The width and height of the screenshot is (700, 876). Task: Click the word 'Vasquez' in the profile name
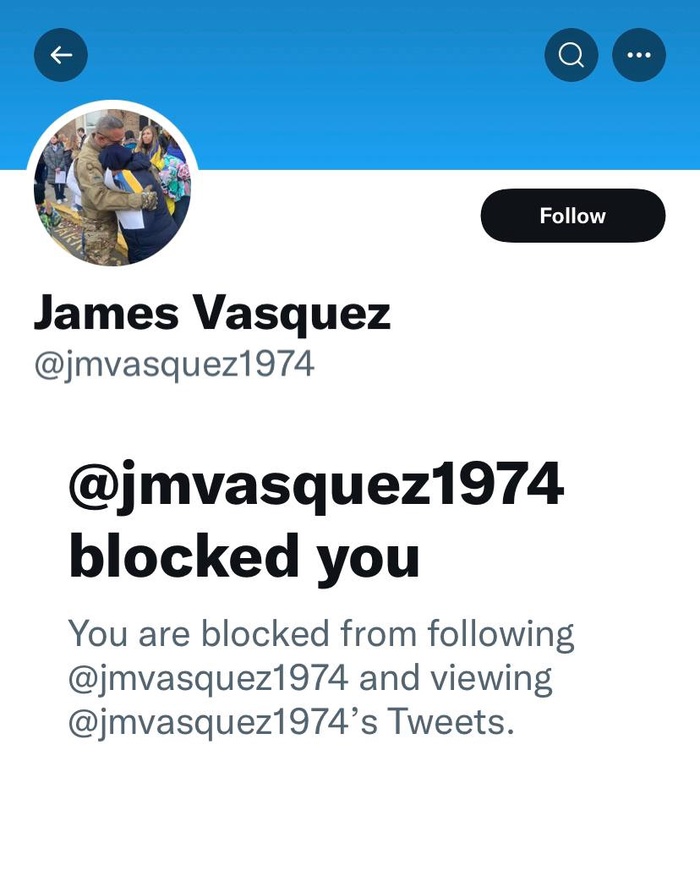(292, 313)
